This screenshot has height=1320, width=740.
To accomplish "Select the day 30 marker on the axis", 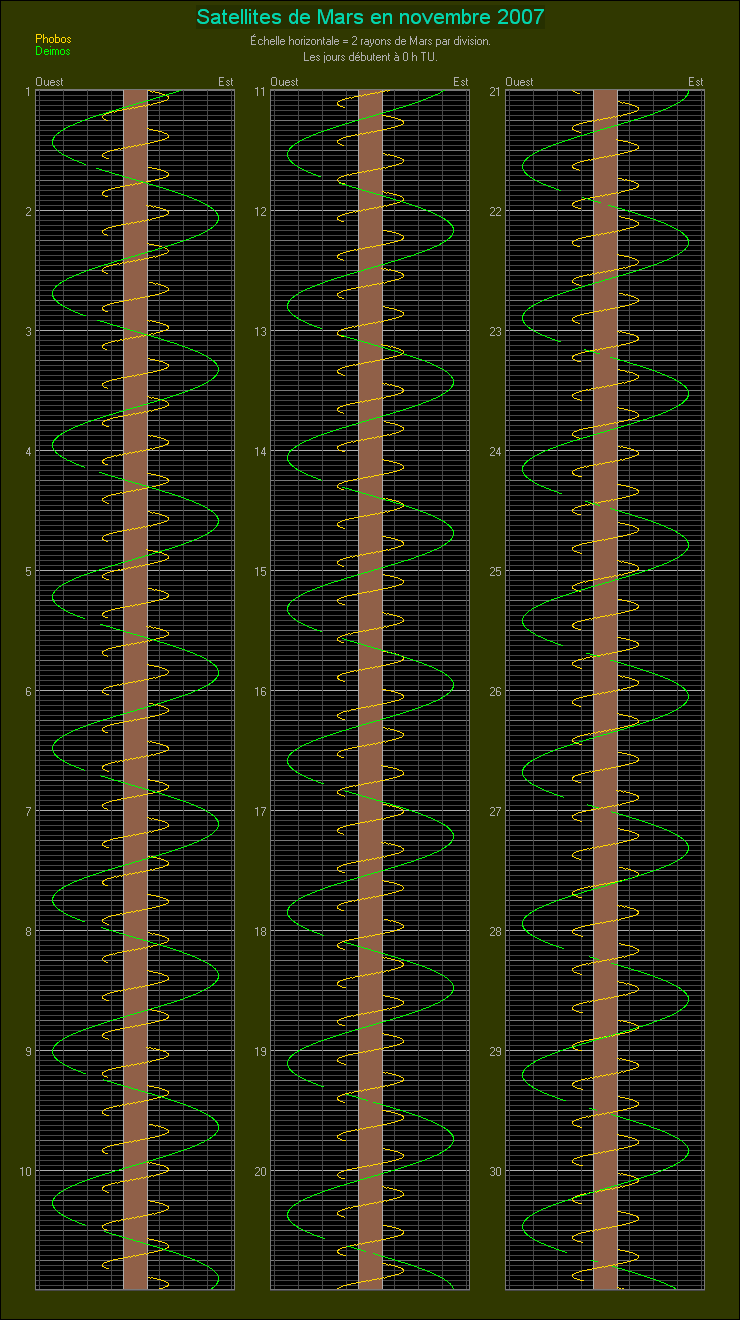I will tap(494, 1172).
